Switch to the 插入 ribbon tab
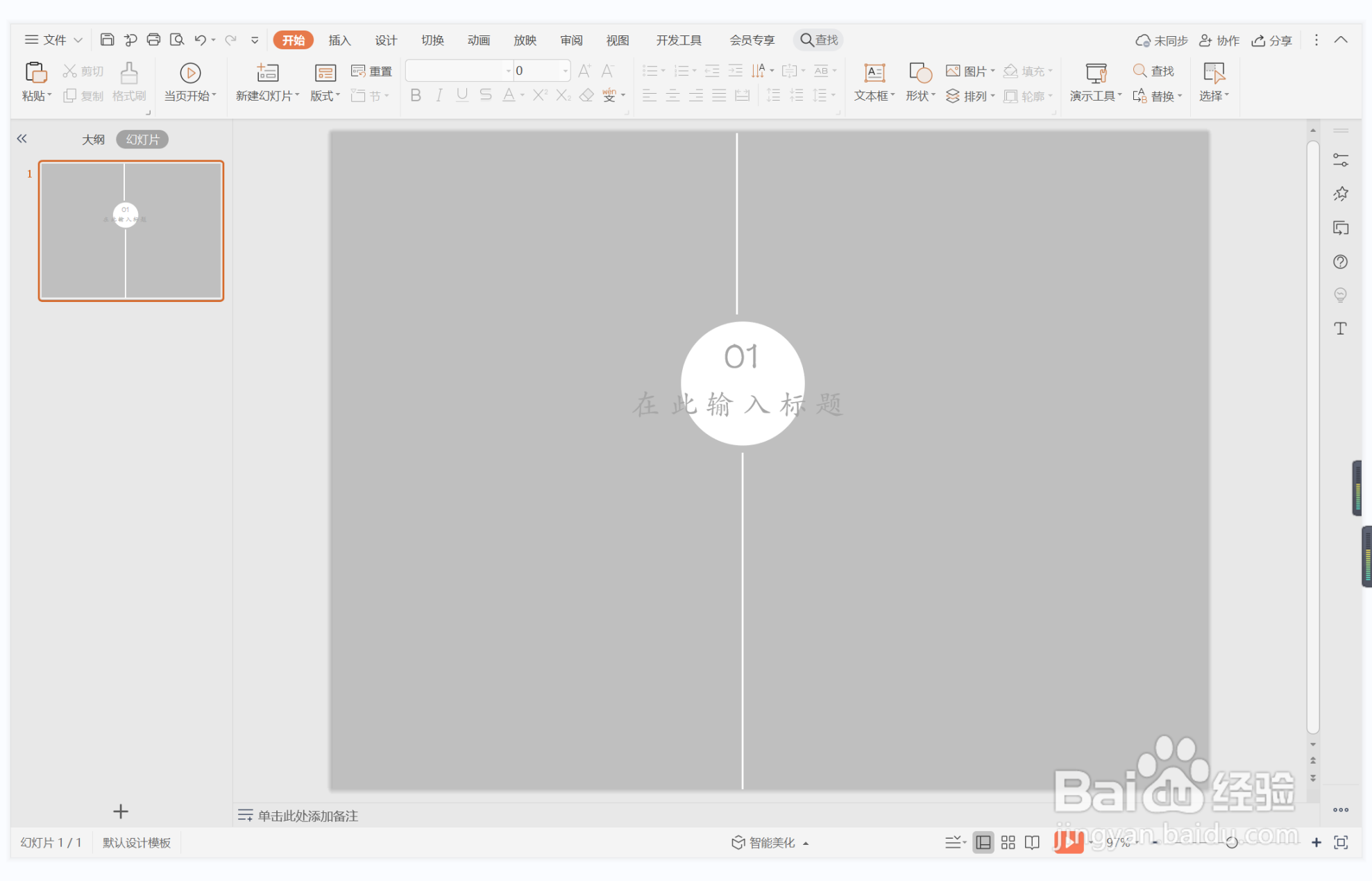The image size is (1372, 881). [x=339, y=40]
